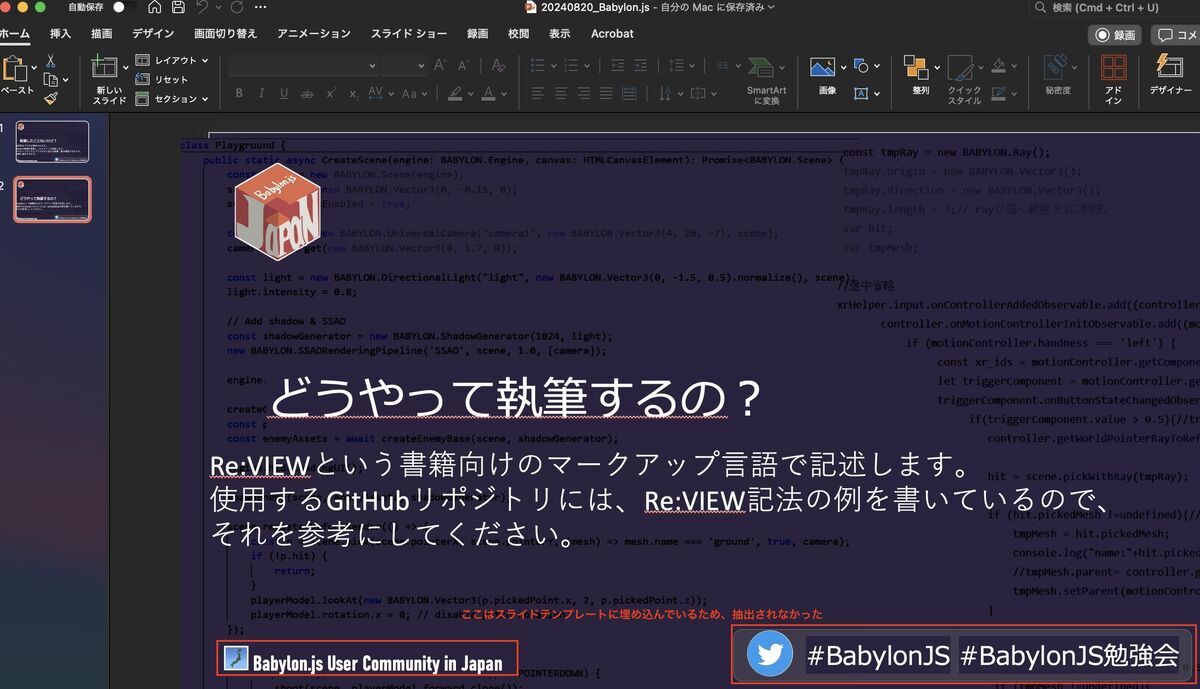Screen dimensions: 1200x689
Task: Open the shape fill color
Action: coord(998,66)
